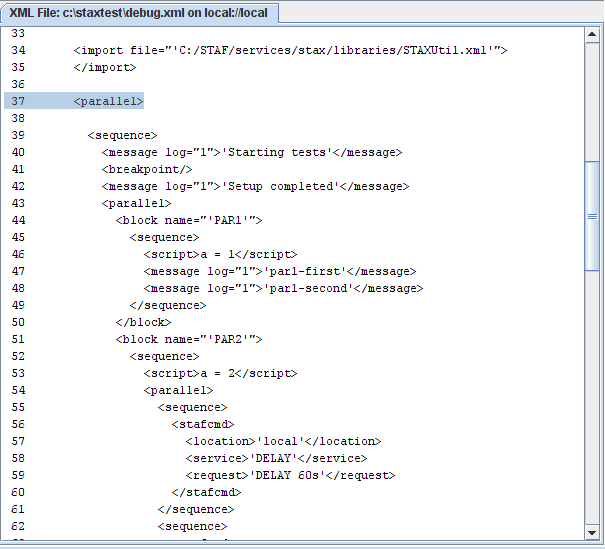Click the scrollbar up arrow

tap(592, 35)
